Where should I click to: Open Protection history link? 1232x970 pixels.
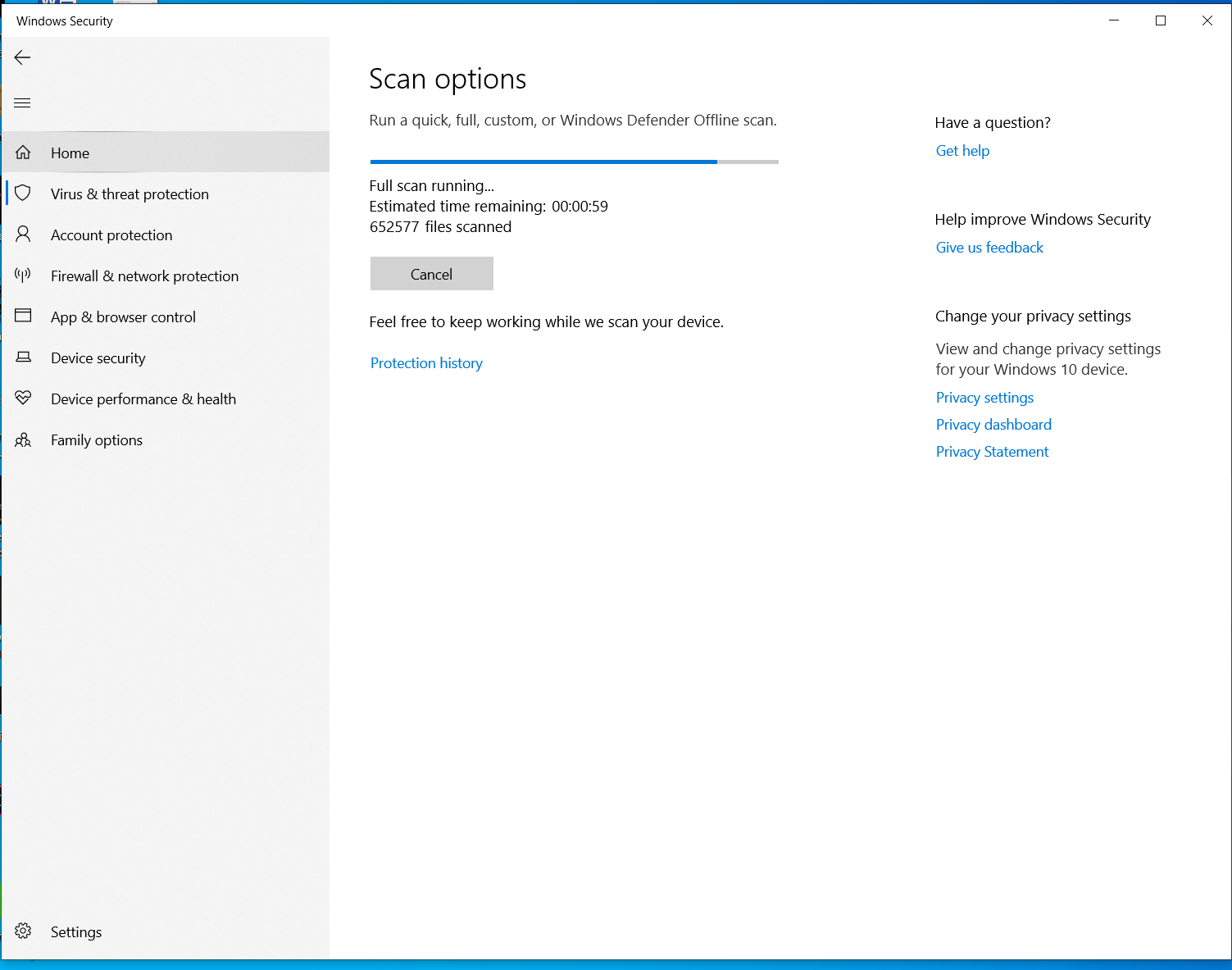click(426, 363)
